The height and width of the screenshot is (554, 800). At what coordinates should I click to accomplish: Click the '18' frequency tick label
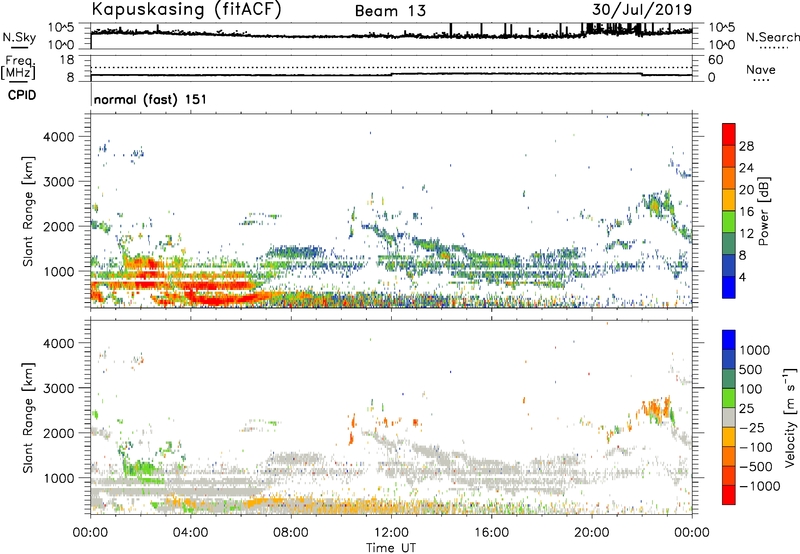(67, 59)
